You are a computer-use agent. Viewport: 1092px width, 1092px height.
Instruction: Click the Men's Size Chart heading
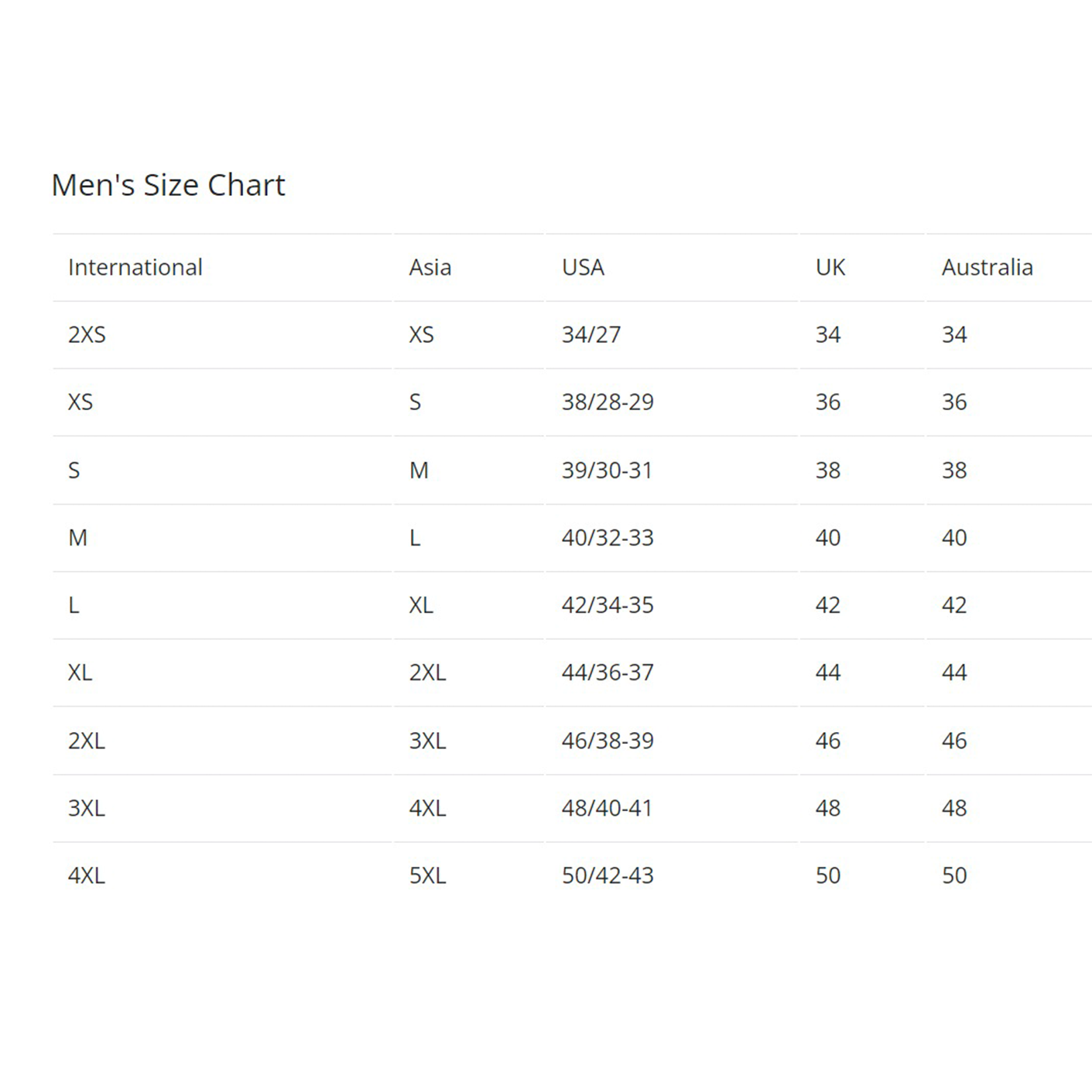point(168,185)
